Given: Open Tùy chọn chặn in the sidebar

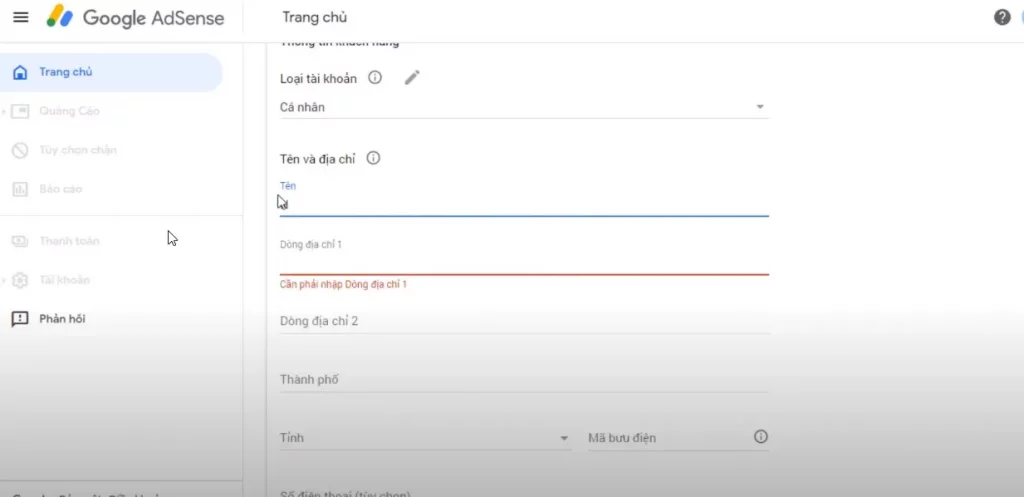Looking at the screenshot, I should (x=77, y=150).
